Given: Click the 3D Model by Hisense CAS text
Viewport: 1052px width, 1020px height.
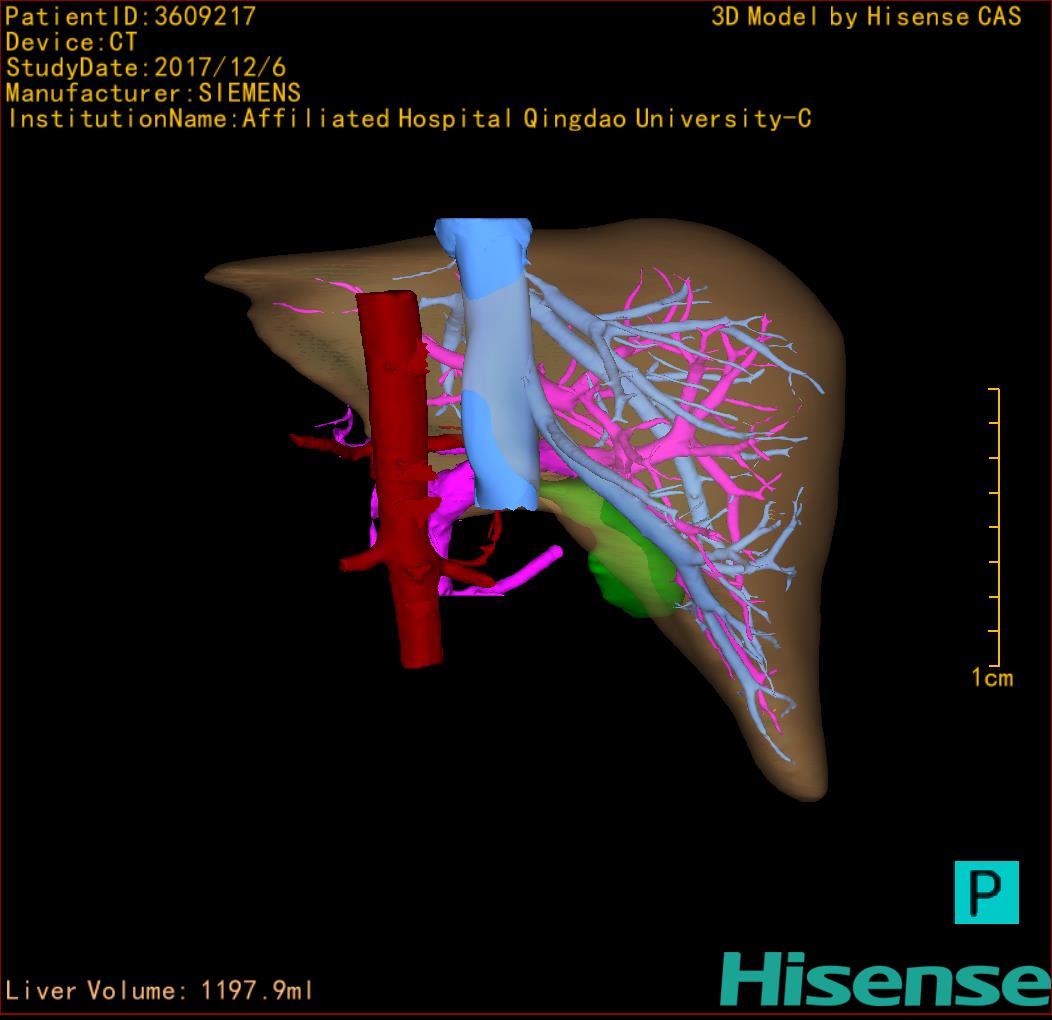Looking at the screenshot, I should (866, 17).
